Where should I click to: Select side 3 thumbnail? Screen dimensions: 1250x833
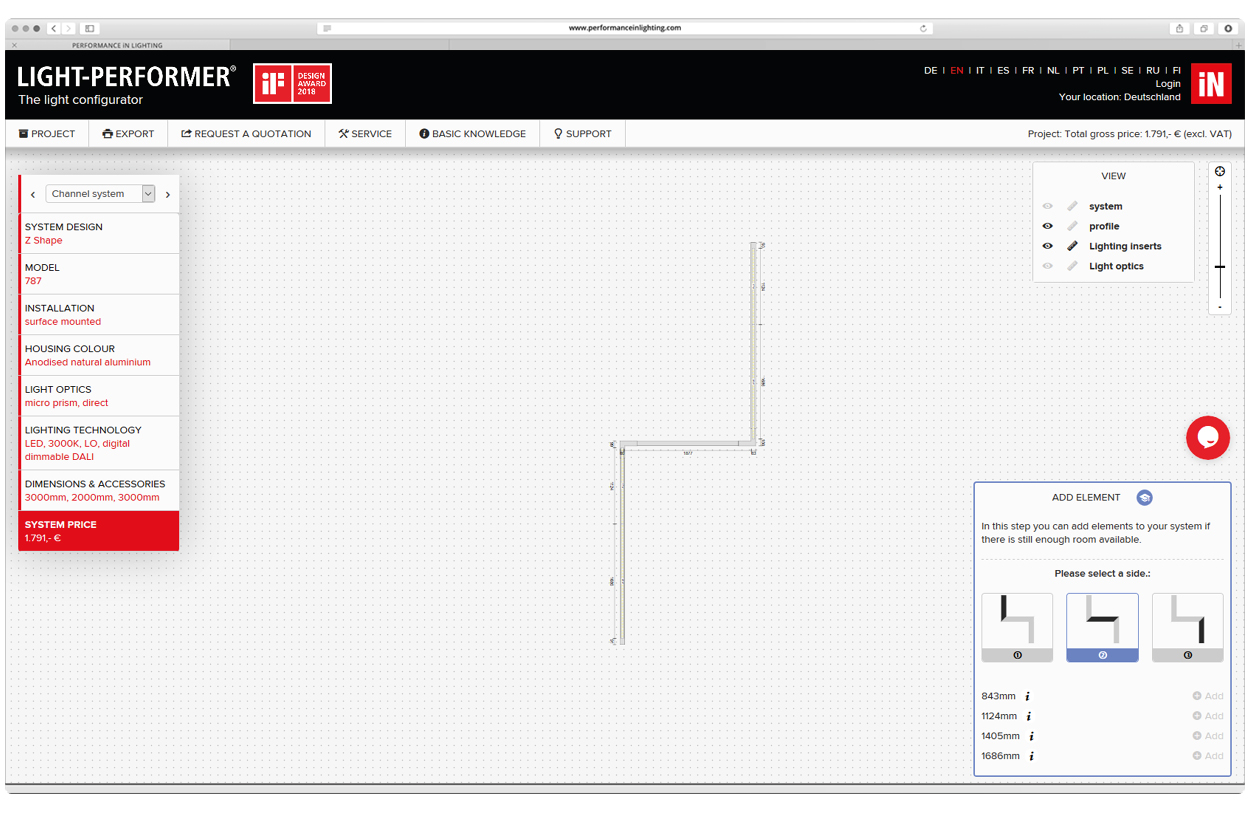pyautogui.click(x=1188, y=627)
